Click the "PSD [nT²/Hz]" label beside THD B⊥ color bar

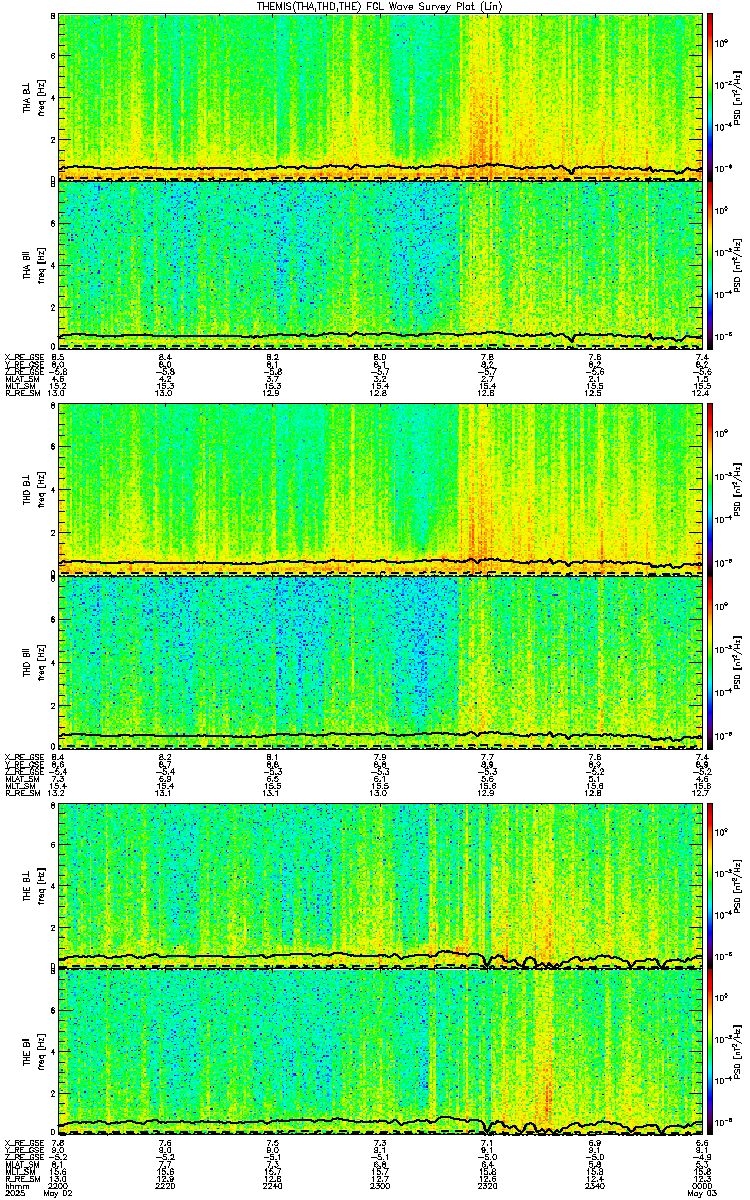736,490
